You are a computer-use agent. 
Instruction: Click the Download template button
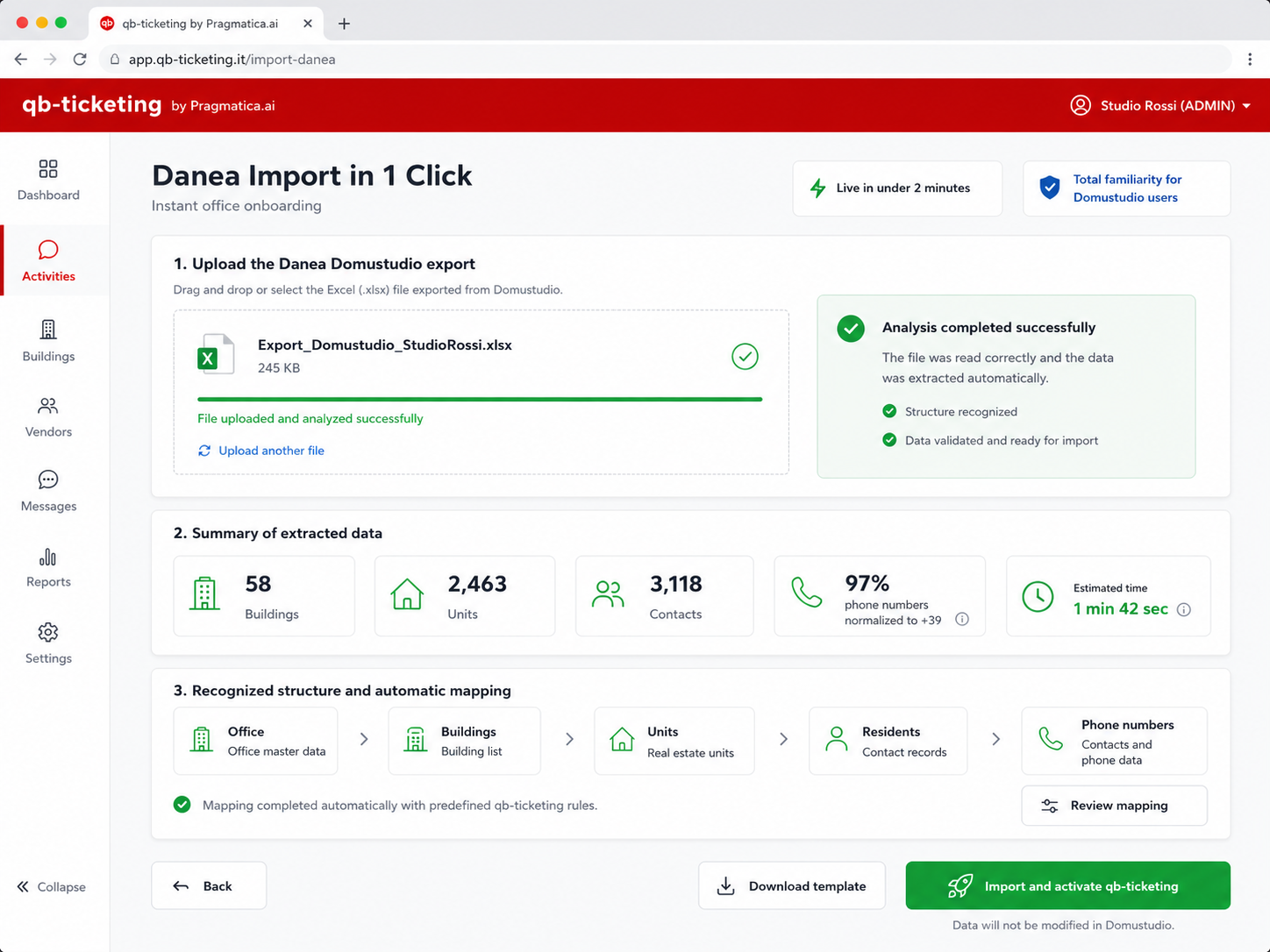pos(792,885)
